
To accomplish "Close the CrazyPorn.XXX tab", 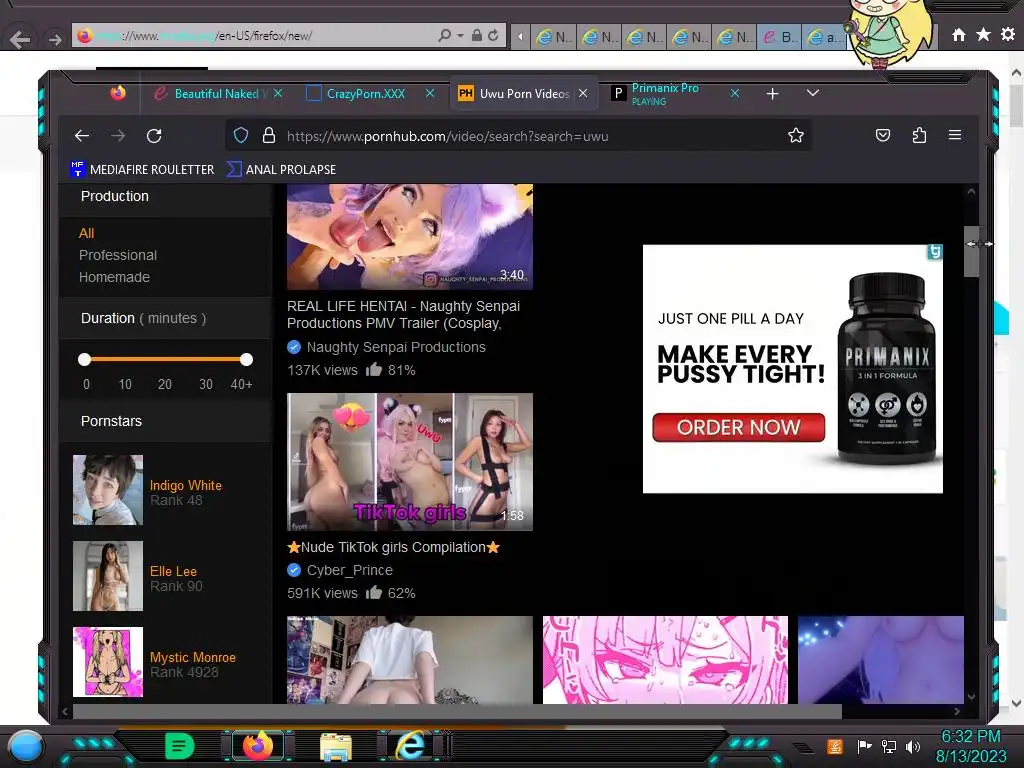I will point(430,93).
